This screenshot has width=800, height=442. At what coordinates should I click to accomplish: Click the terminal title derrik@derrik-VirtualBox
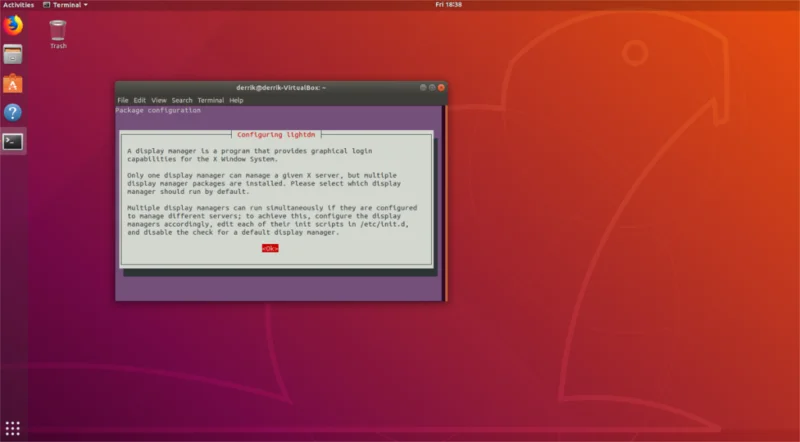281,88
